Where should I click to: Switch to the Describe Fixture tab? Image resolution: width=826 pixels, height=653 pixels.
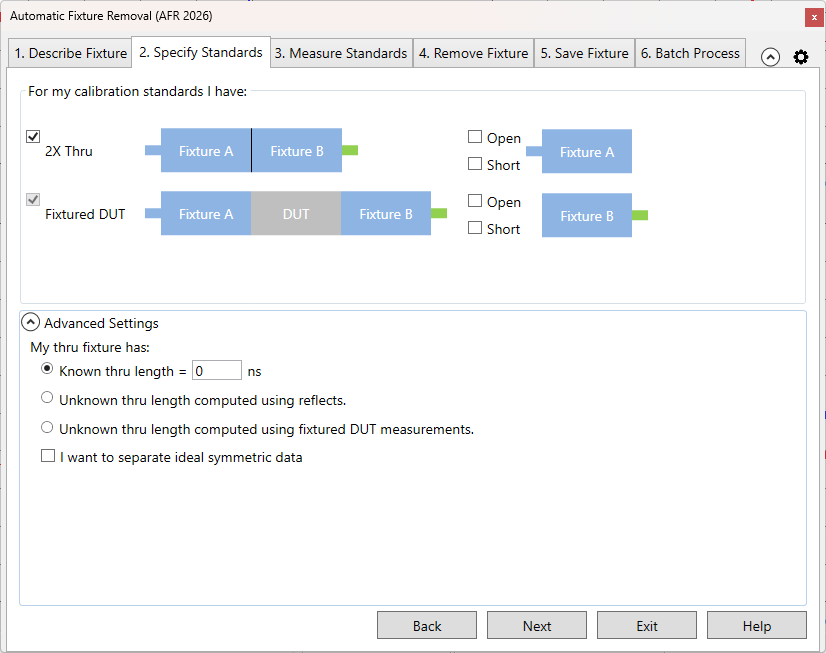point(70,54)
